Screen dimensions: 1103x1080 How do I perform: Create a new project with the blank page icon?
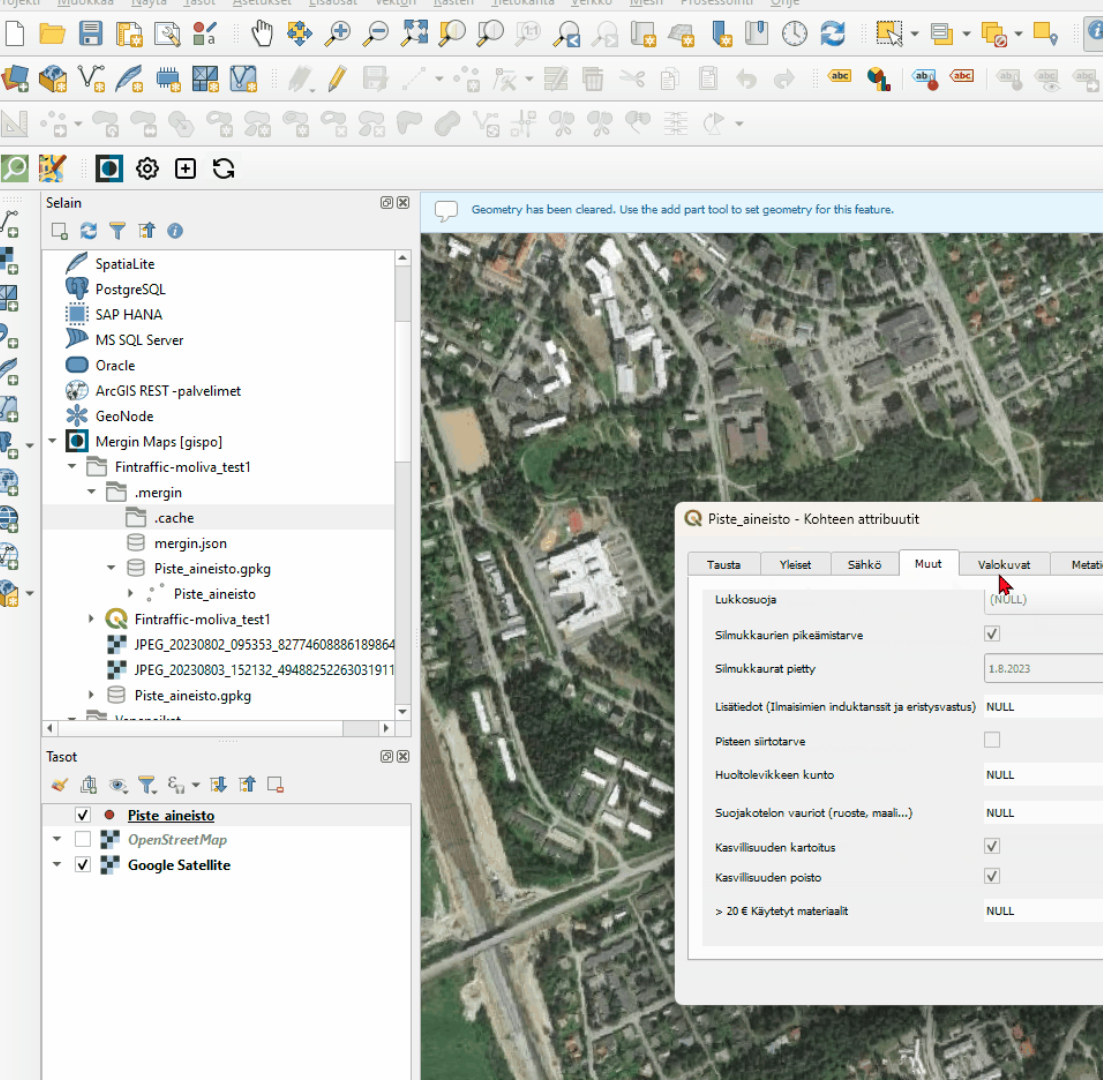tap(14, 33)
